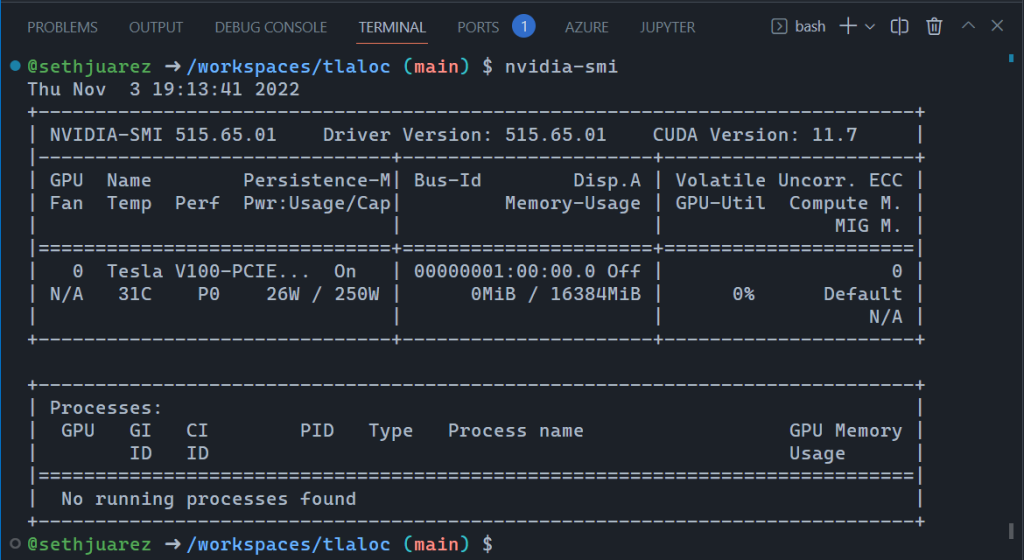Split the terminal with the split icon
This screenshot has height=560, width=1024.
tap(900, 27)
